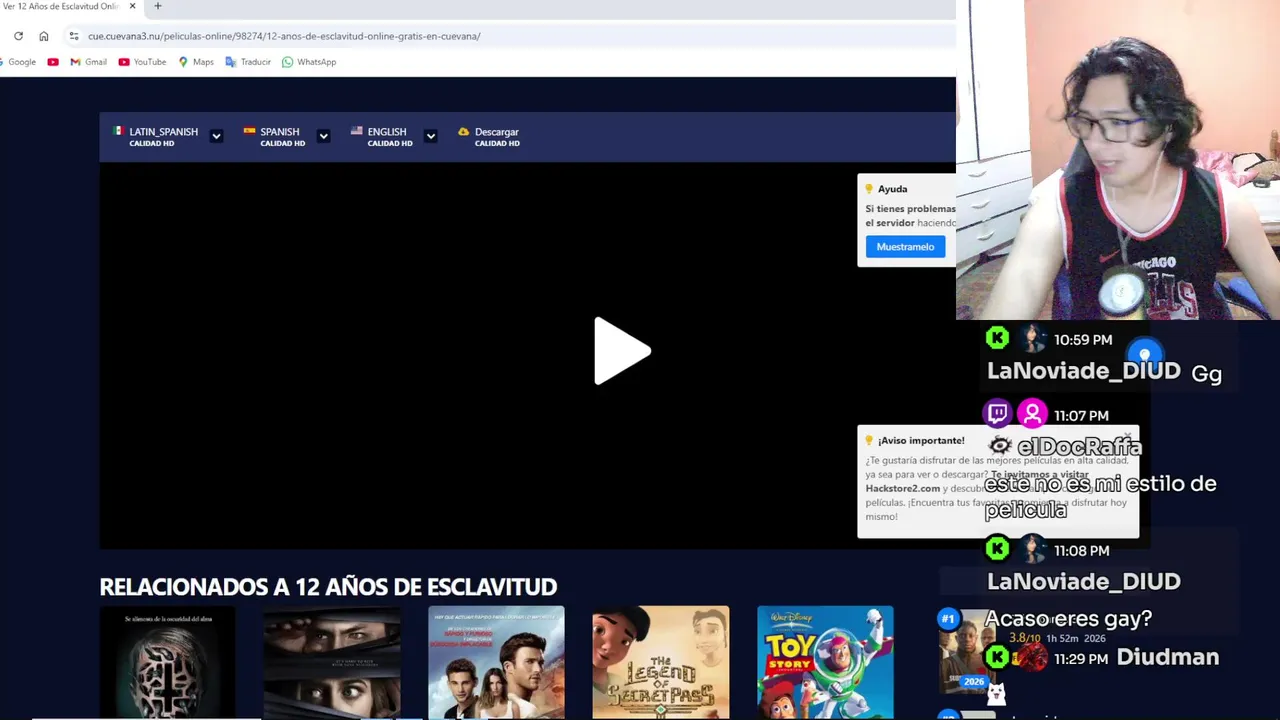The image size is (1280, 720).
Task: Click the Spain flag icon on SPANISH
Action: [x=249, y=130]
